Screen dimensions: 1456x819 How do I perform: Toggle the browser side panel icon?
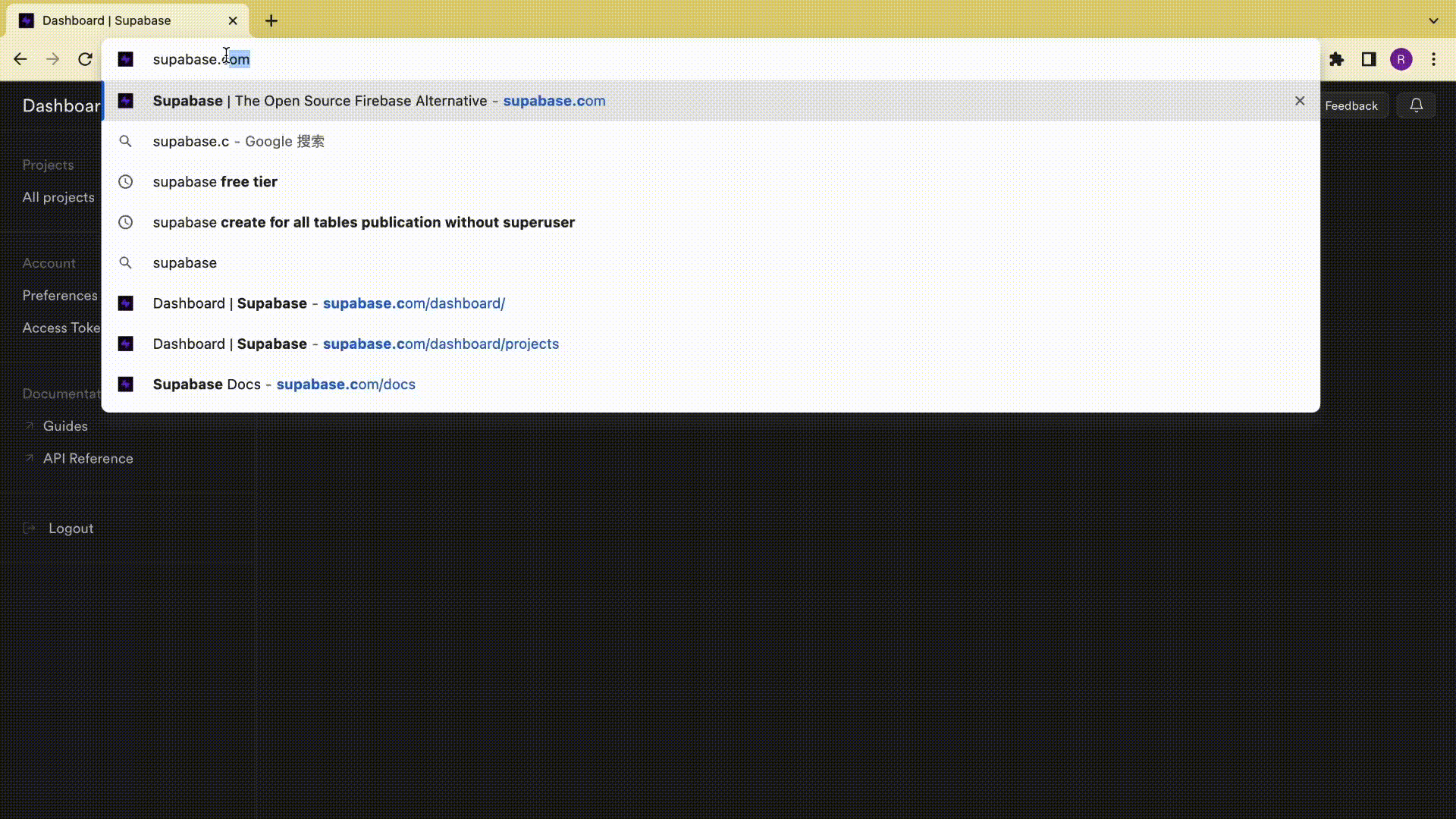1369,59
